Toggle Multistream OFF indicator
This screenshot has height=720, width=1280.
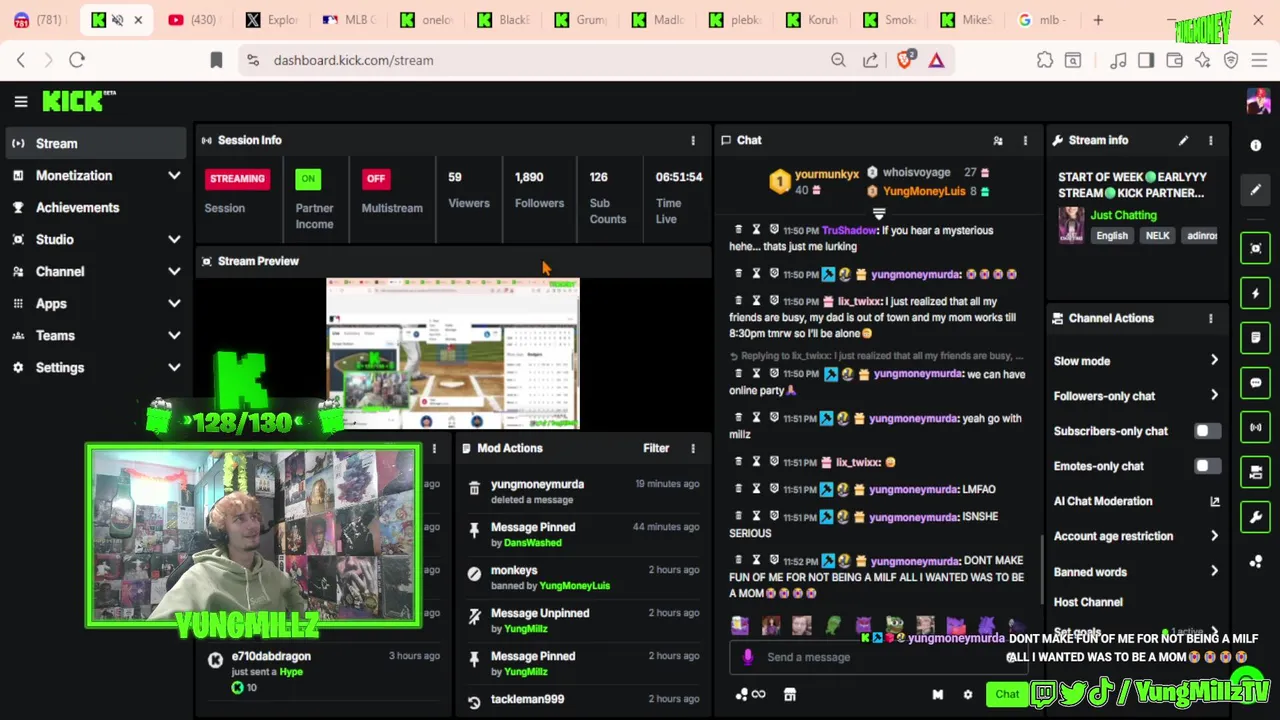[x=375, y=179]
